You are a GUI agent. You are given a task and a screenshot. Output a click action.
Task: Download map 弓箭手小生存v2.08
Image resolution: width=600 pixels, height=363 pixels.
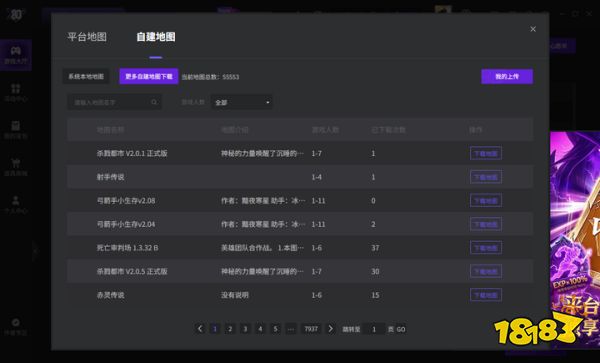click(x=486, y=200)
